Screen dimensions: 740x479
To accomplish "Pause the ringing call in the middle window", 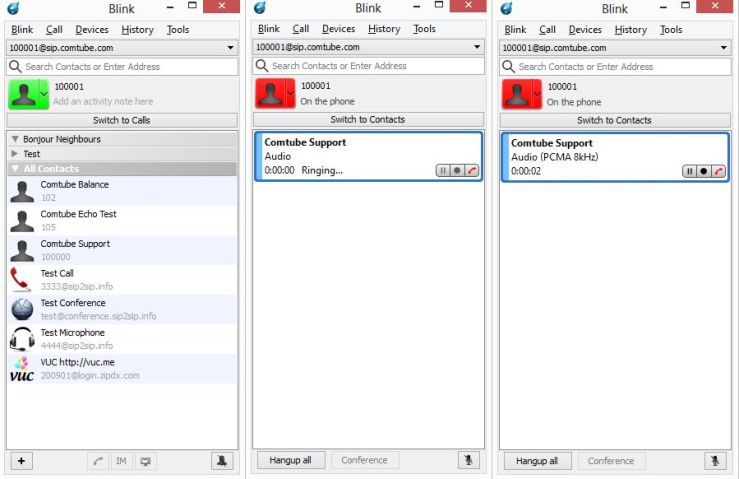I will coord(443,170).
